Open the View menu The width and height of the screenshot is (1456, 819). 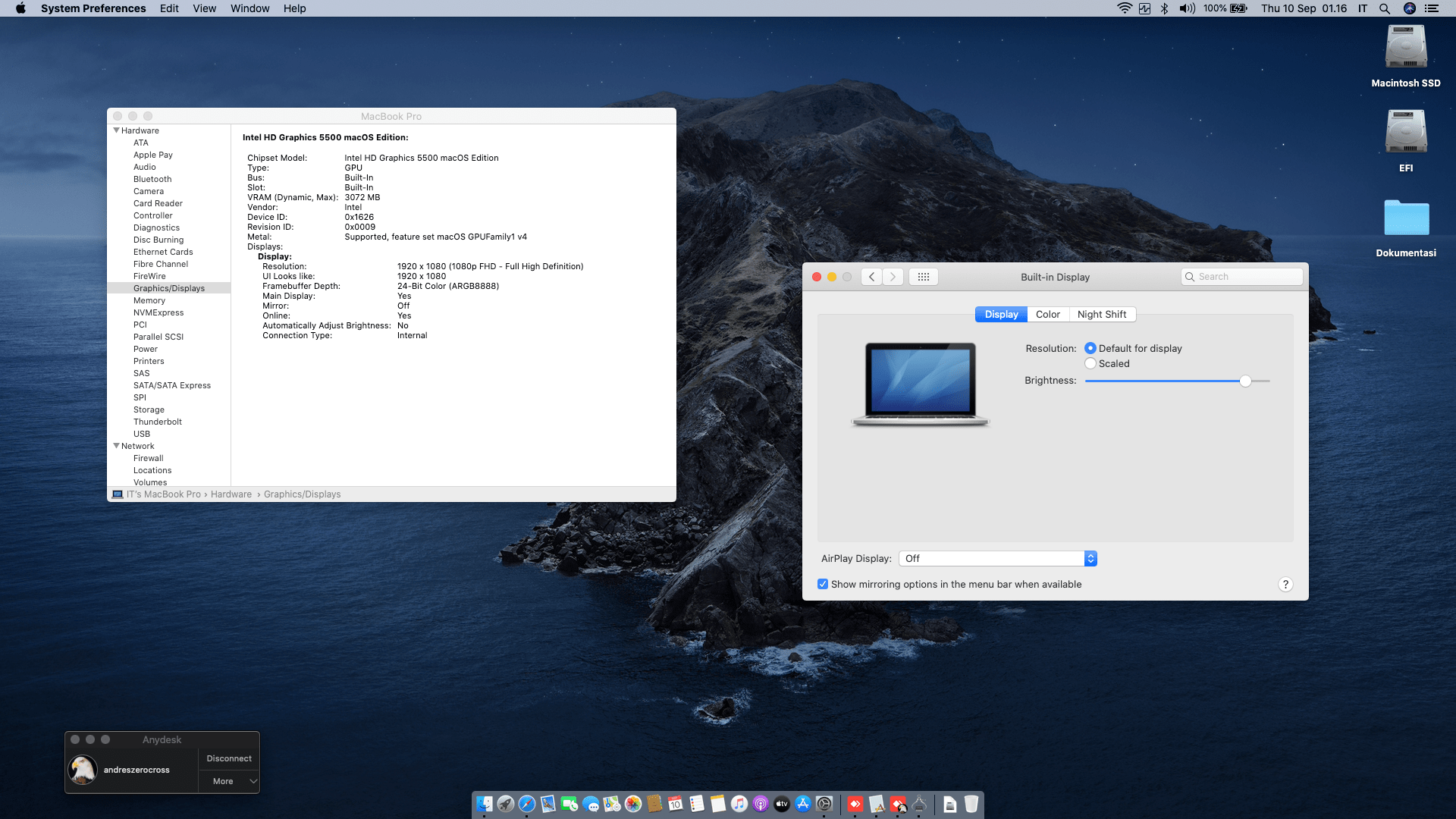point(204,8)
